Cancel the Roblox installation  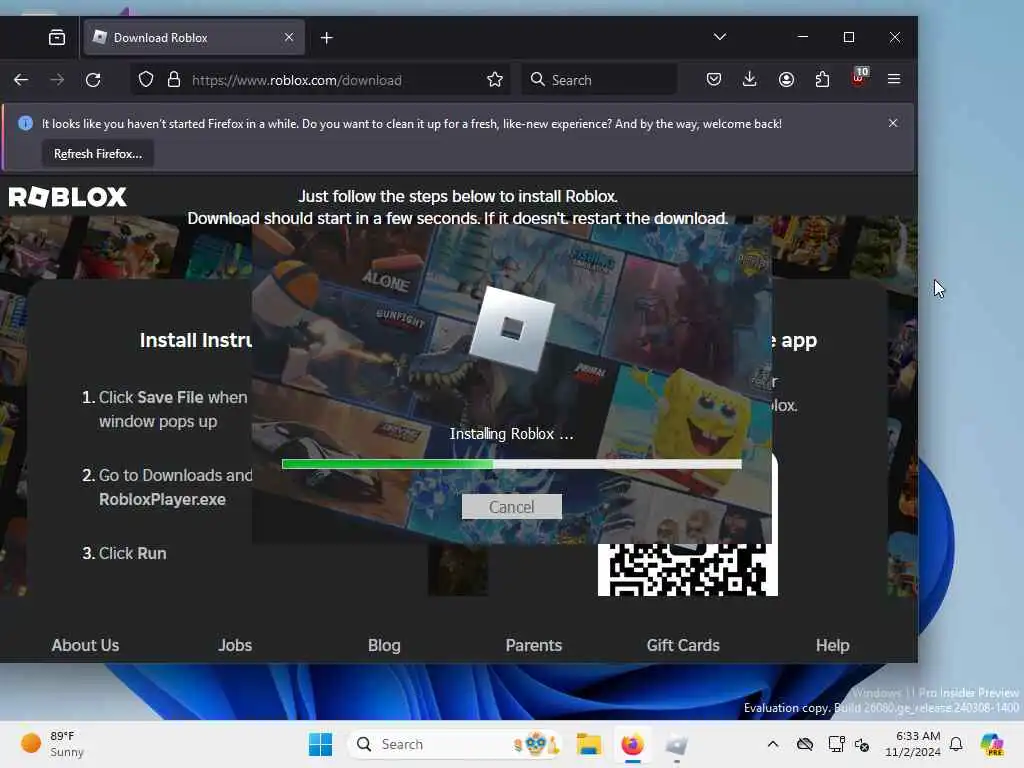511,507
